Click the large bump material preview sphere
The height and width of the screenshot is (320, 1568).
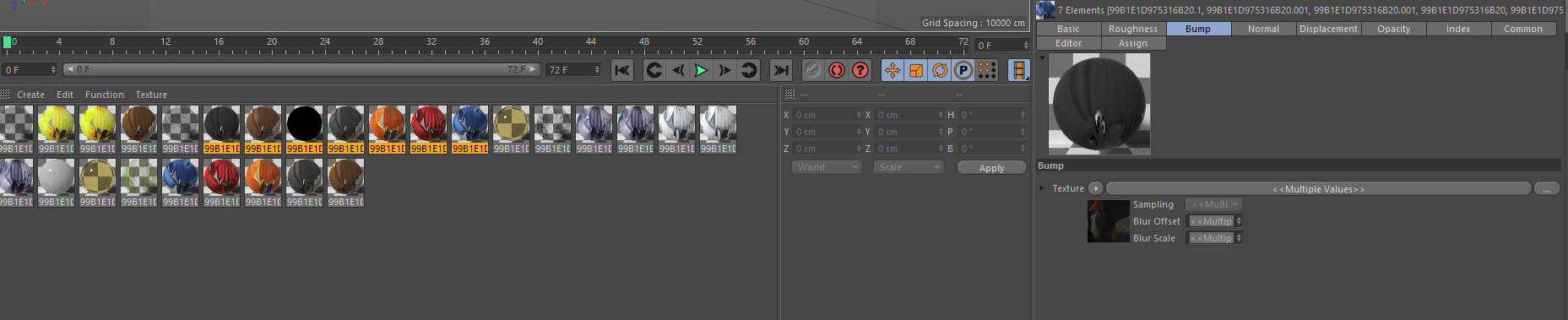click(1099, 104)
